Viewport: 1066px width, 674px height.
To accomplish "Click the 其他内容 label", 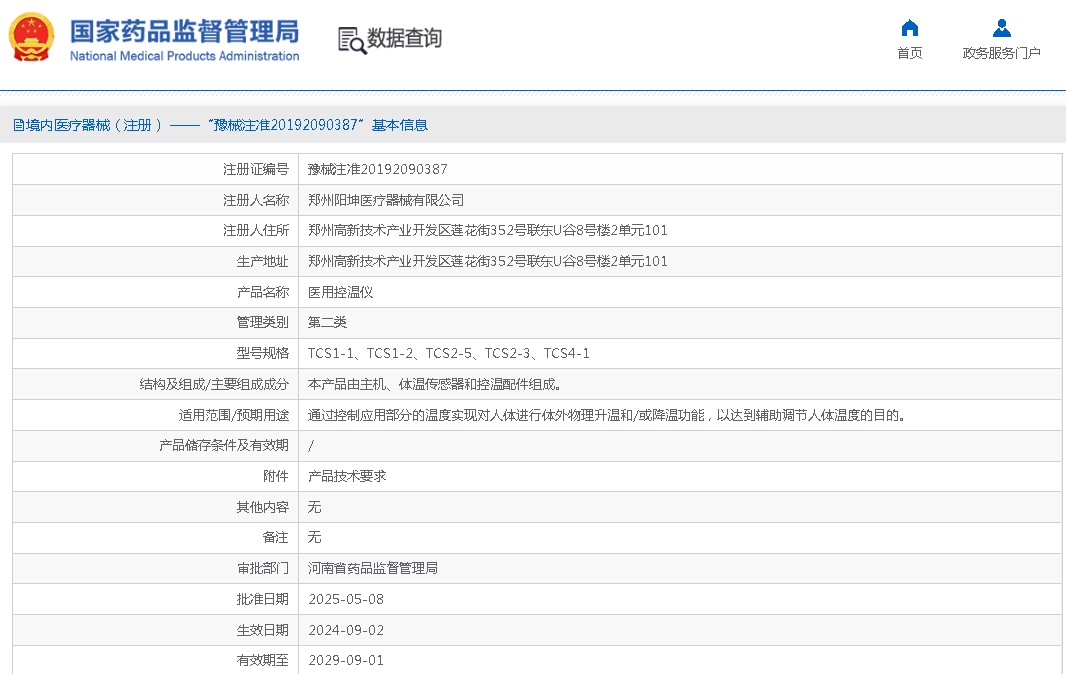I will (262, 507).
